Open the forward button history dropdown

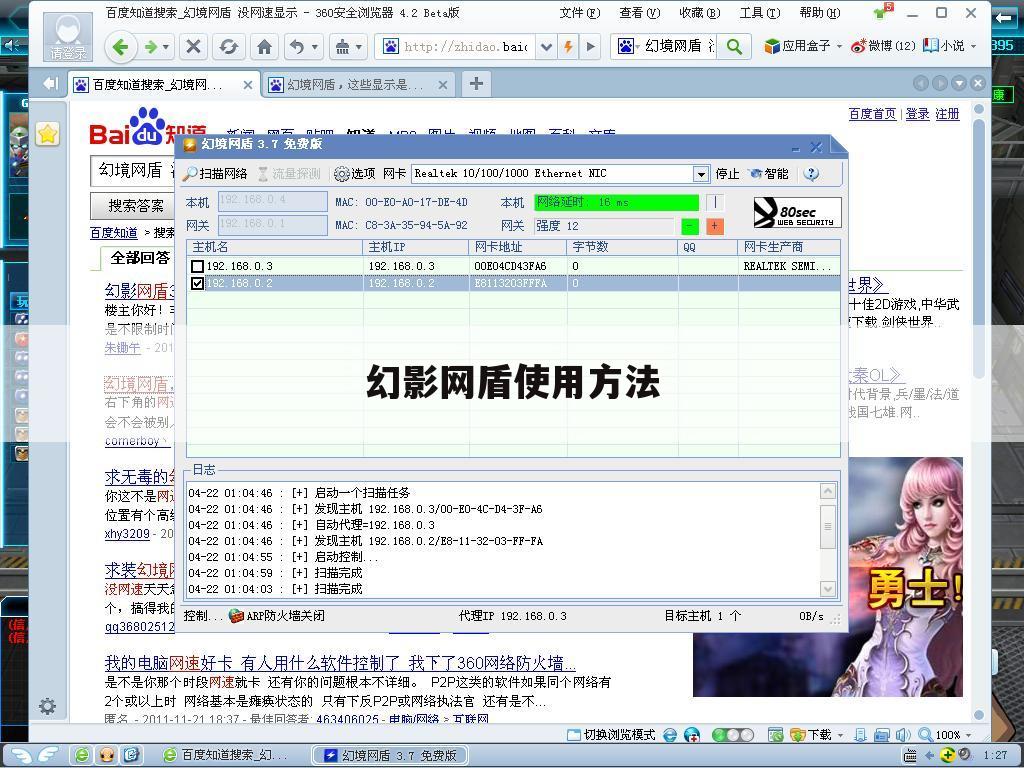click(x=166, y=47)
